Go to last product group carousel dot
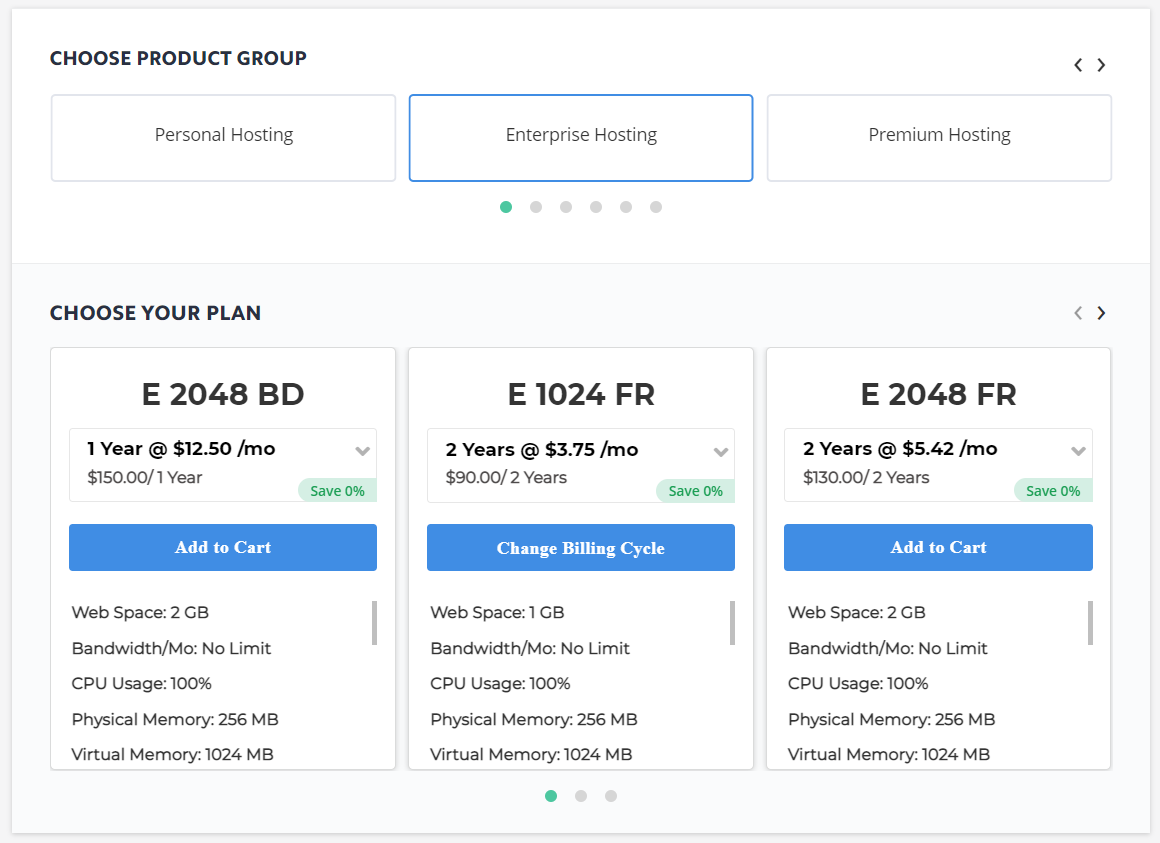The height and width of the screenshot is (843, 1160). tap(656, 207)
